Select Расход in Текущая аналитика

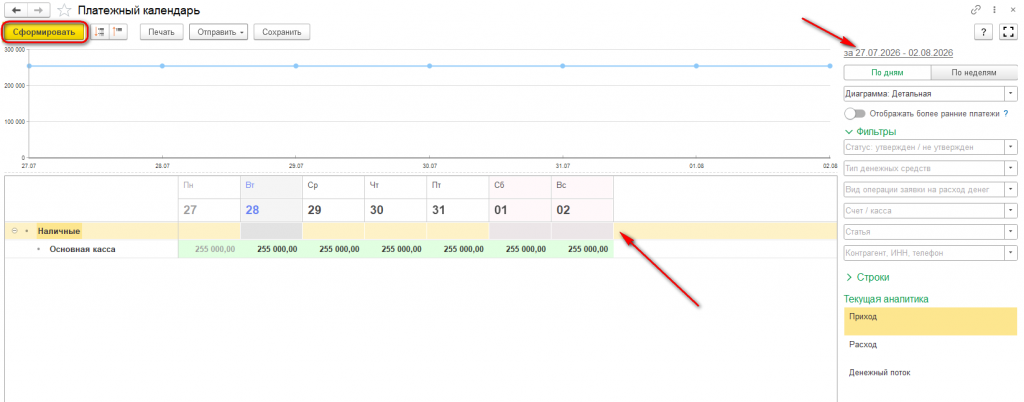[x=863, y=344]
